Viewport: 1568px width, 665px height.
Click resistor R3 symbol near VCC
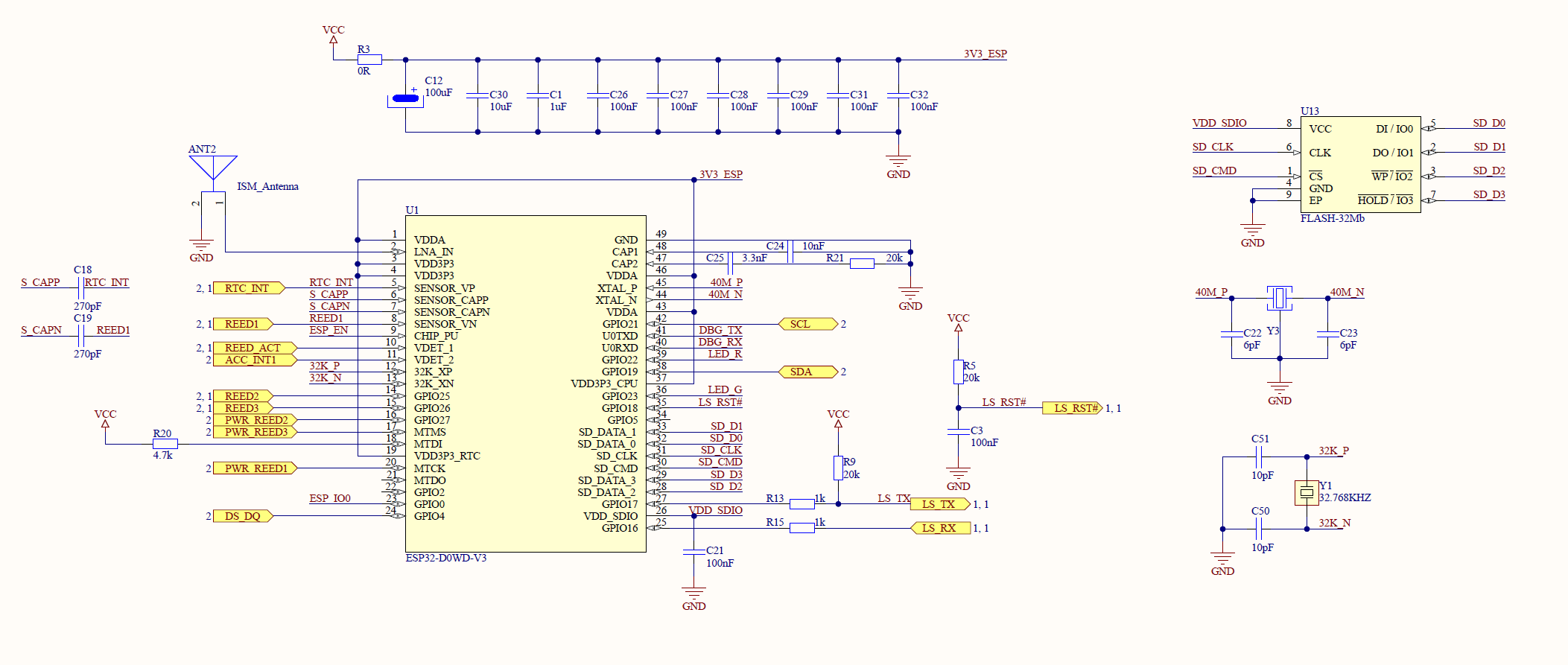click(369, 60)
